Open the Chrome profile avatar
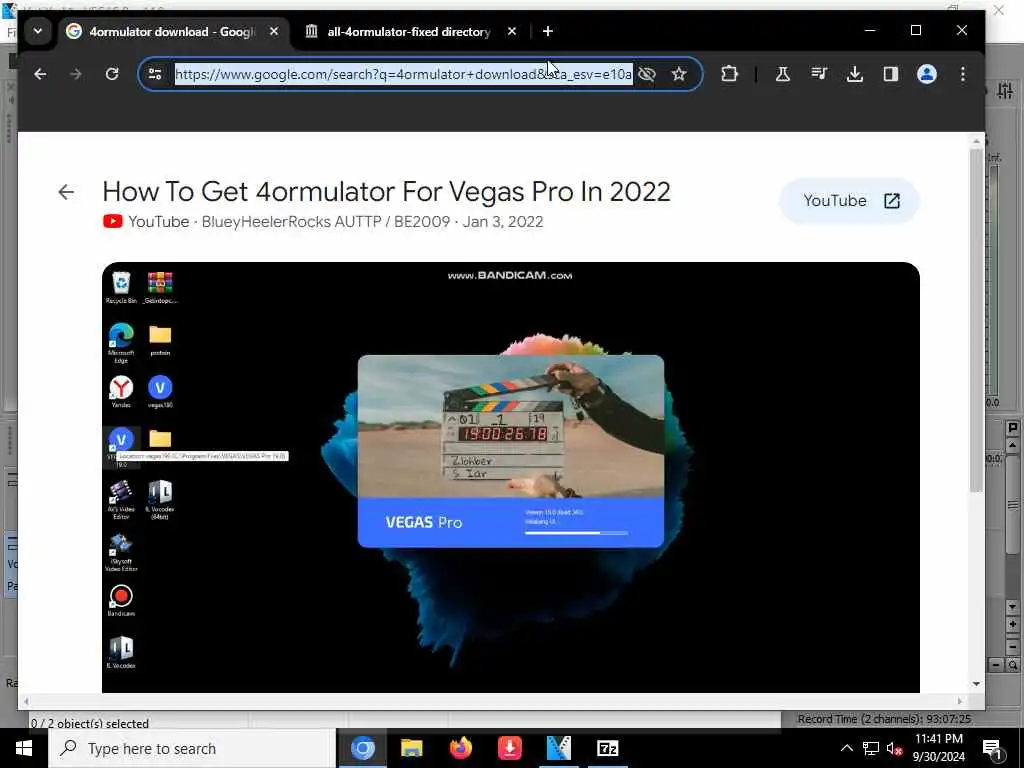Screen dimensions: 1024x768 coord(927,74)
